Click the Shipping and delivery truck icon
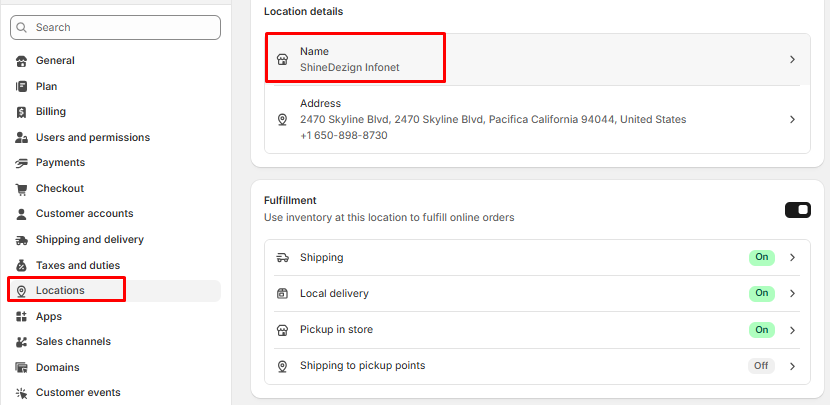 (21, 239)
